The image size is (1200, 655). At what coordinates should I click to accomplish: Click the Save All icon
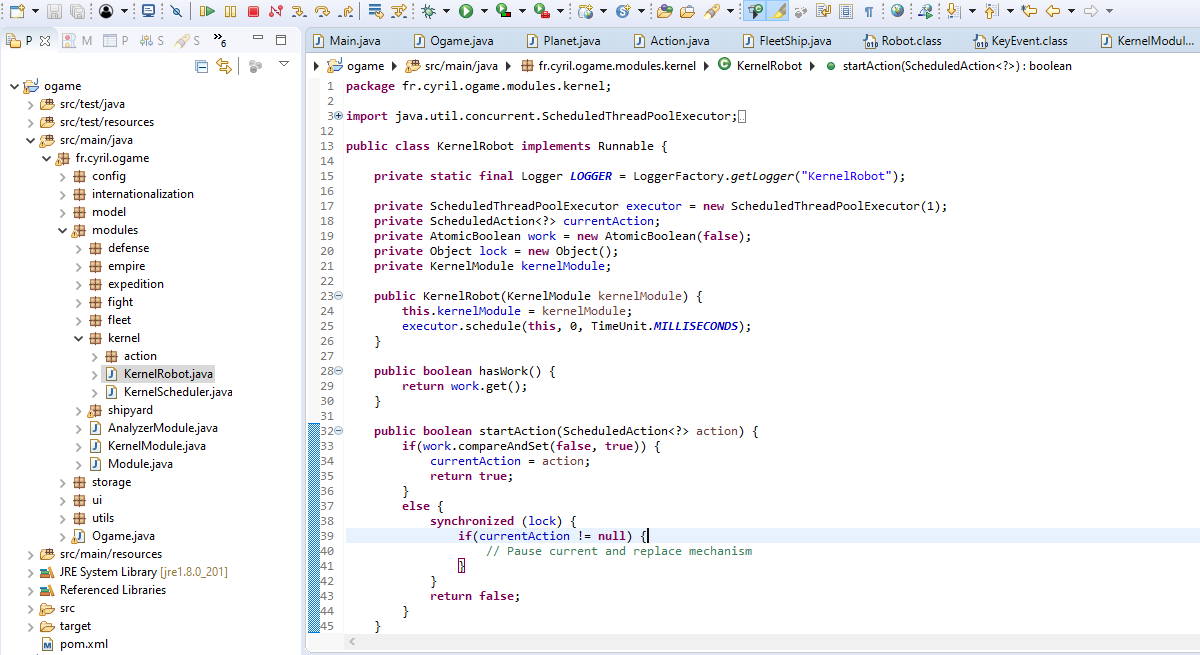pyautogui.click(x=75, y=11)
